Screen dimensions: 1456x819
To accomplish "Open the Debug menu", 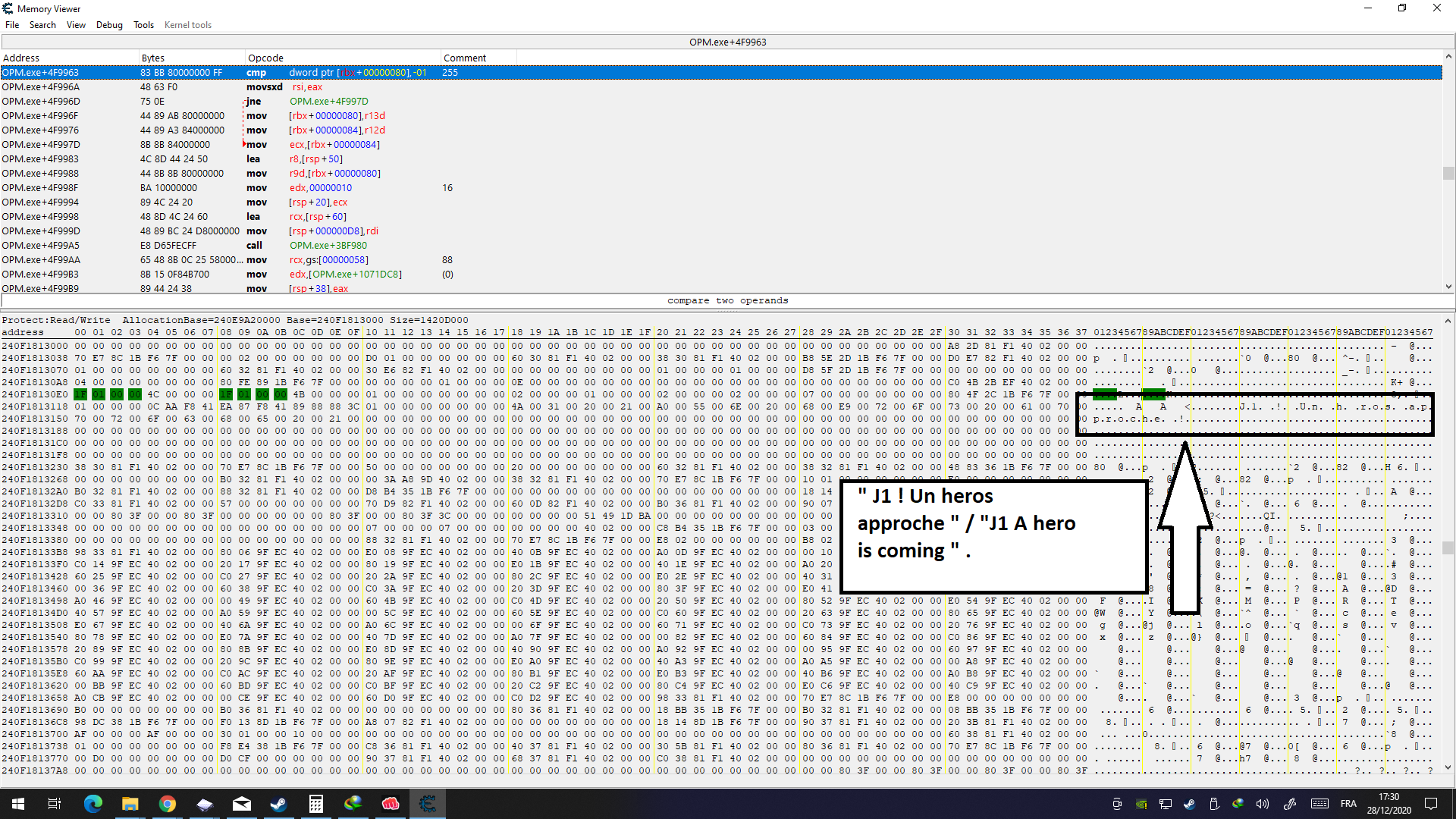I will [x=109, y=25].
